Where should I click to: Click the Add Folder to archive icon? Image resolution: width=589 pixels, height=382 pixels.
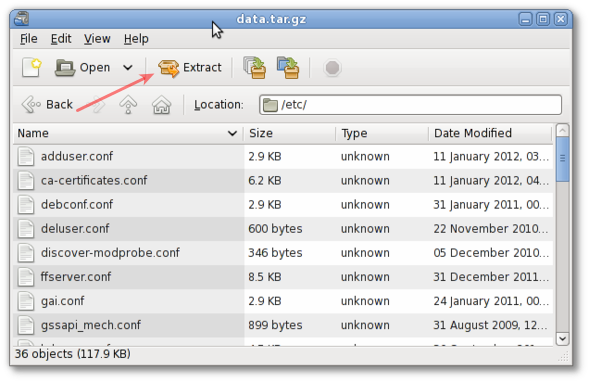(x=288, y=68)
